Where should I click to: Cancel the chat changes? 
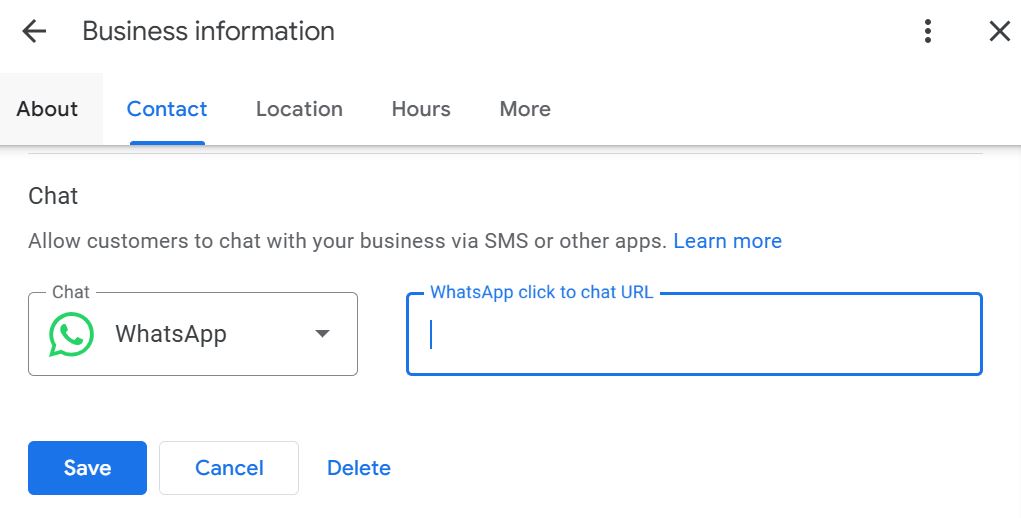[229, 468]
